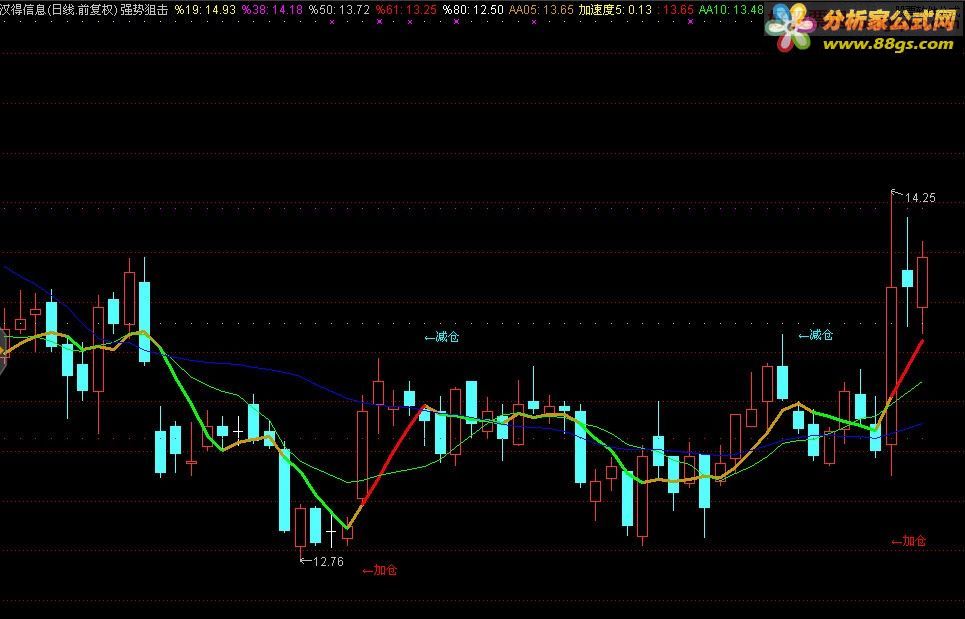Click the 12.76 low price label

[328, 561]
